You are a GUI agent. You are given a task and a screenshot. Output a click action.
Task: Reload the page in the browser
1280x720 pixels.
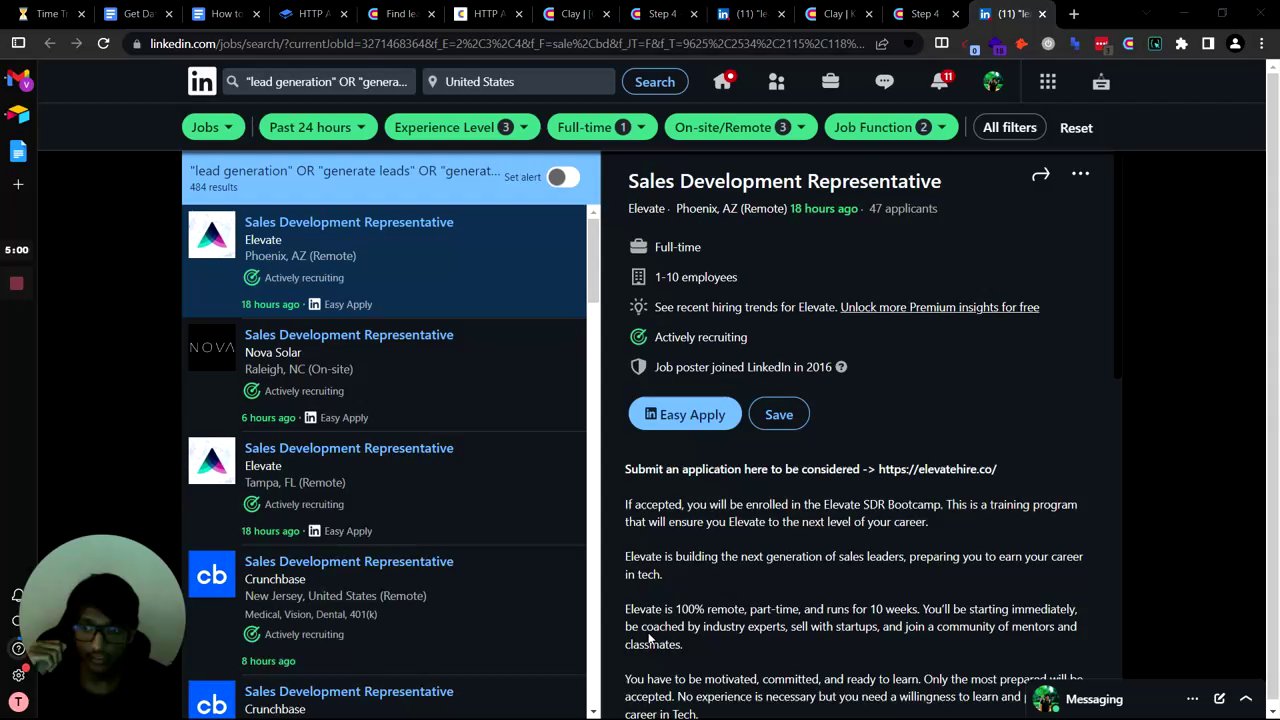tap(103, 43)
